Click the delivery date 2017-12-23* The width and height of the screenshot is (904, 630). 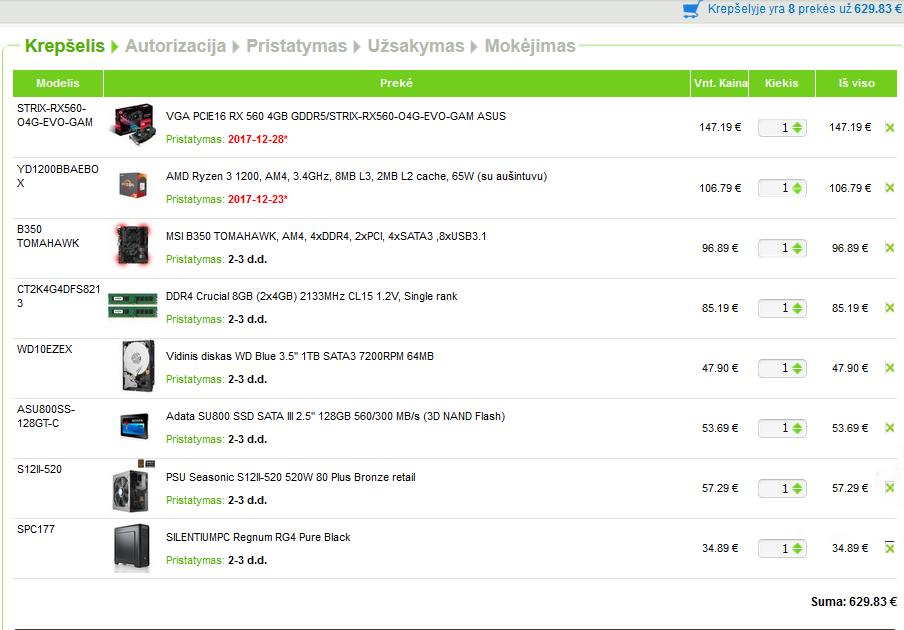click(258, 199)
